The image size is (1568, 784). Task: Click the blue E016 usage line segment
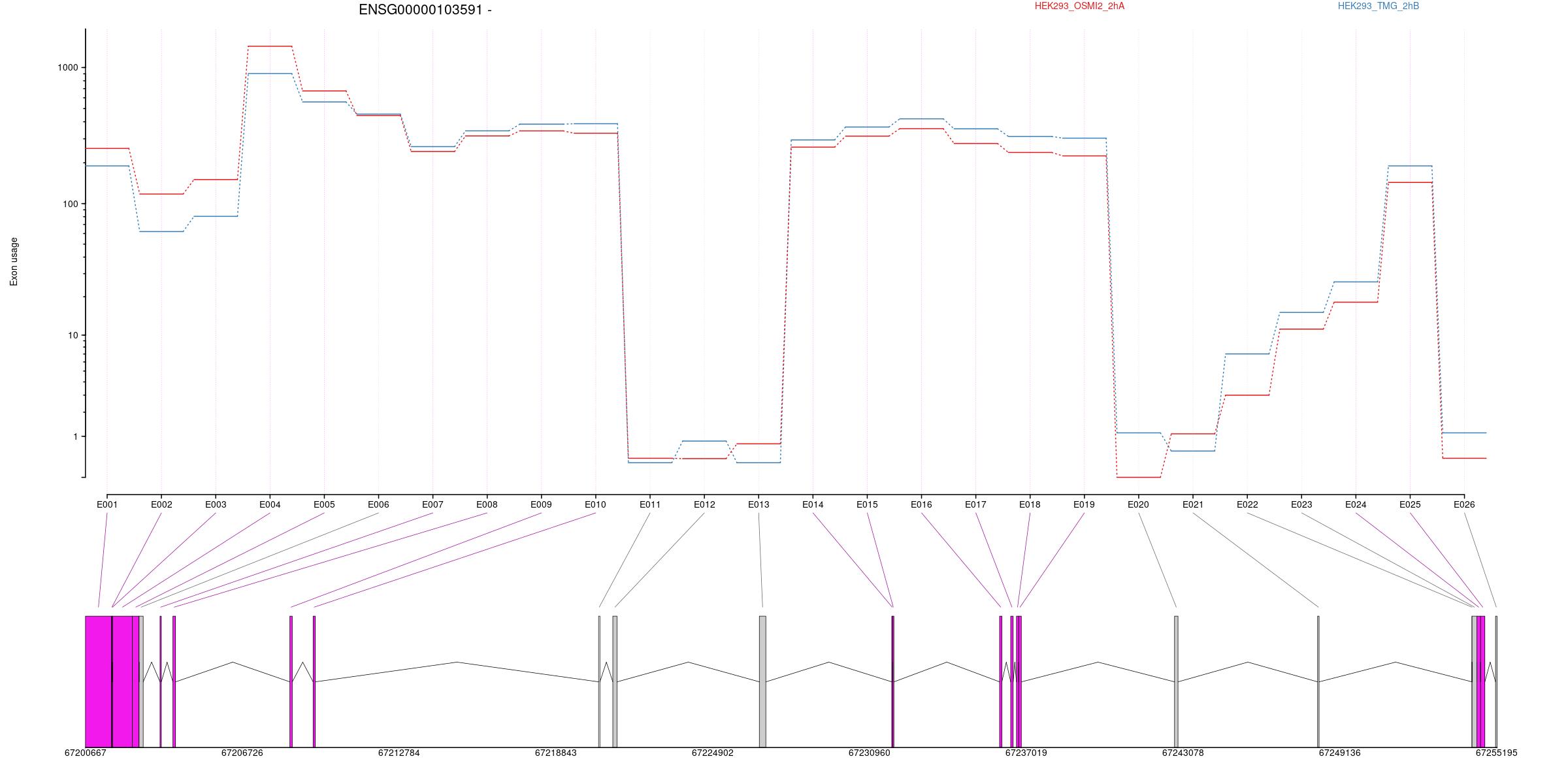[921, 119]
